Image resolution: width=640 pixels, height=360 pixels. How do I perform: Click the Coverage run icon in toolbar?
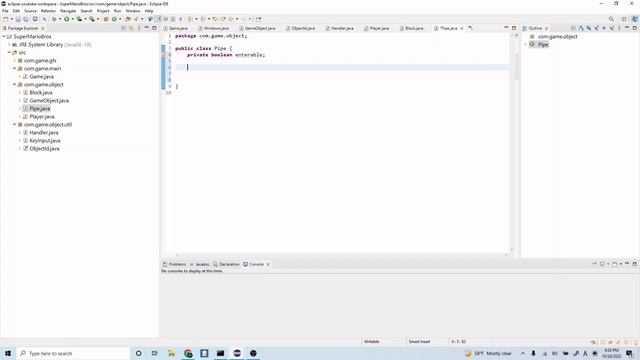pos(79,19)
